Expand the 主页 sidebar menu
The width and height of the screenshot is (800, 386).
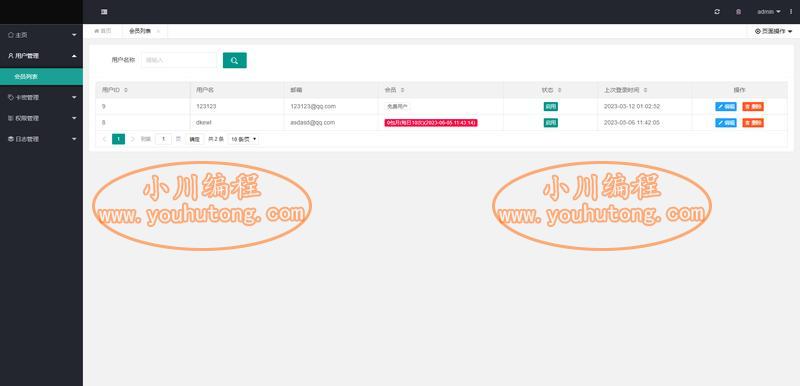(x=41, y=35)
